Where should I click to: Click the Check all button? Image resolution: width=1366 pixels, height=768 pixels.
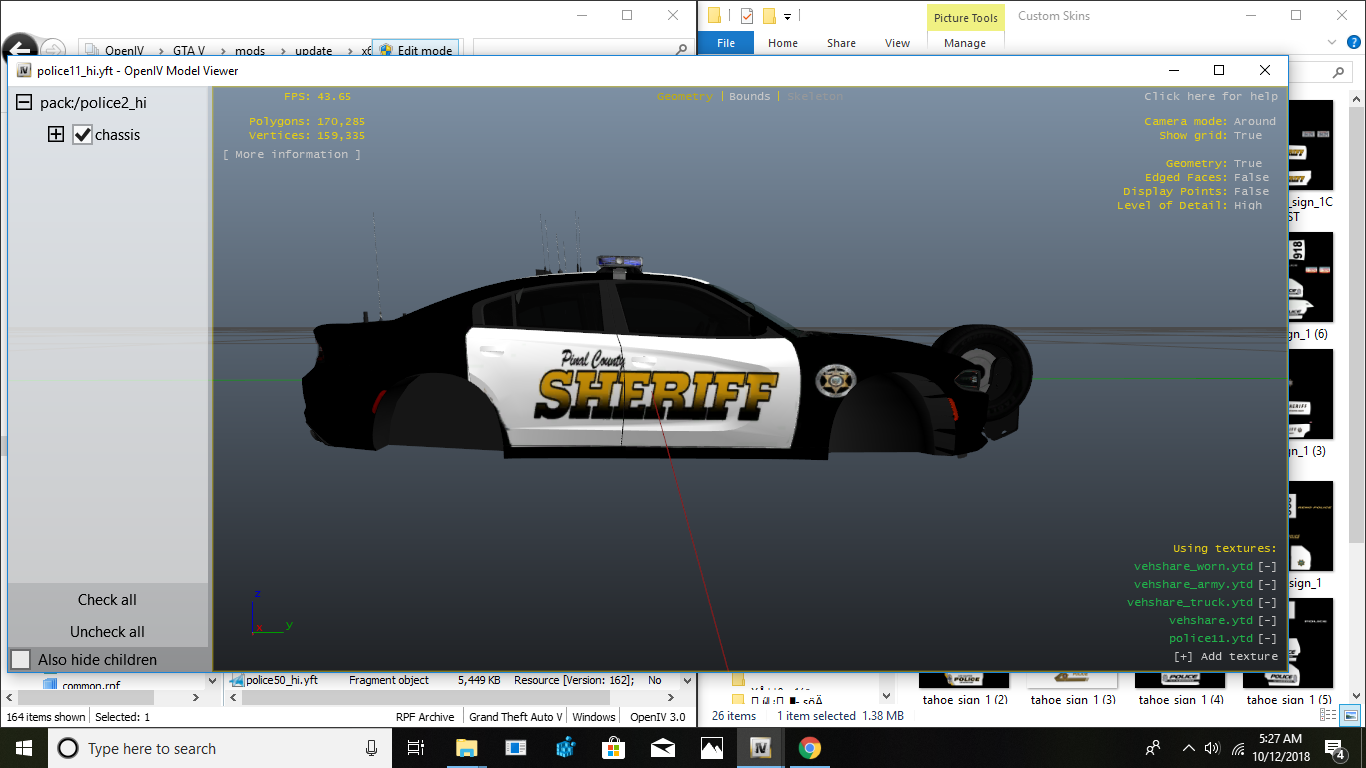107,600
